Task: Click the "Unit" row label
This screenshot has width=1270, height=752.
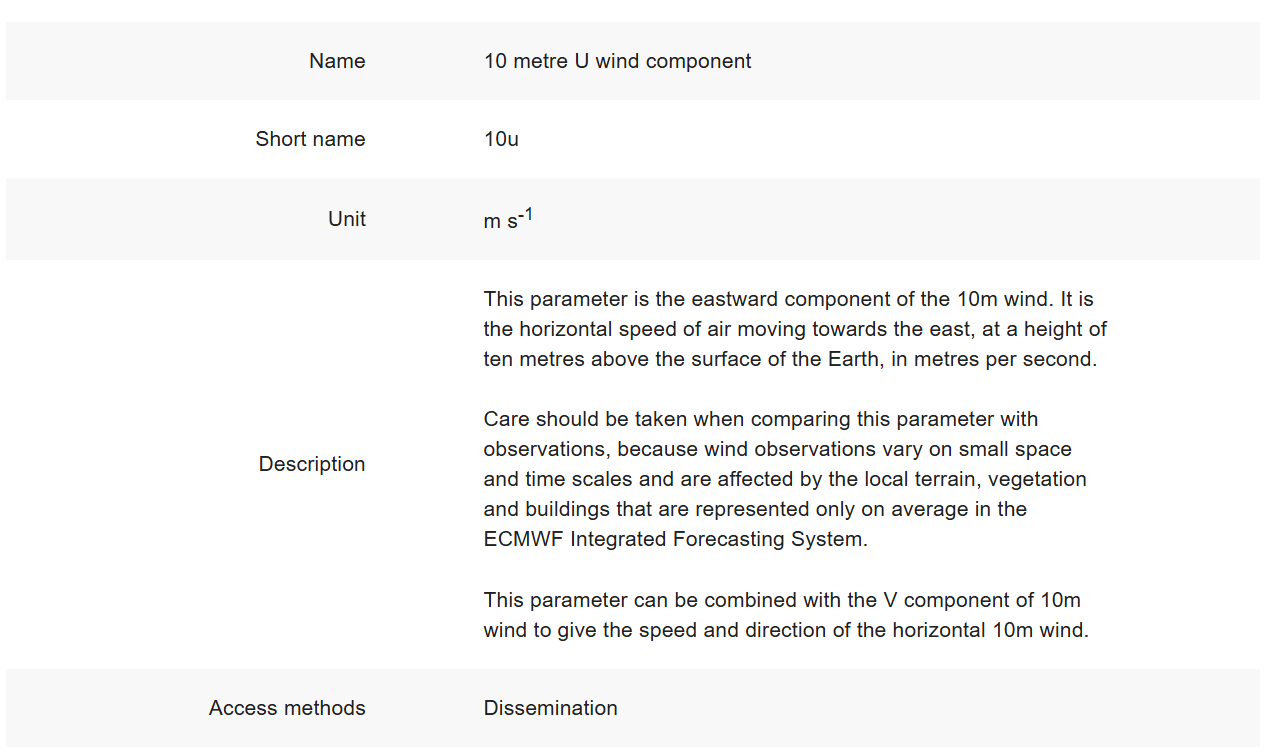Action: click(x=346, y=219)
